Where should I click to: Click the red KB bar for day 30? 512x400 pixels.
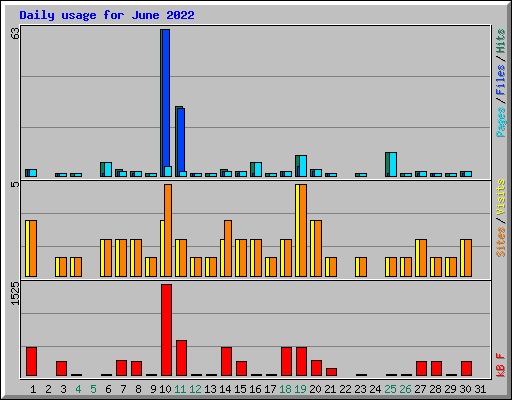[x=466, y=368]
